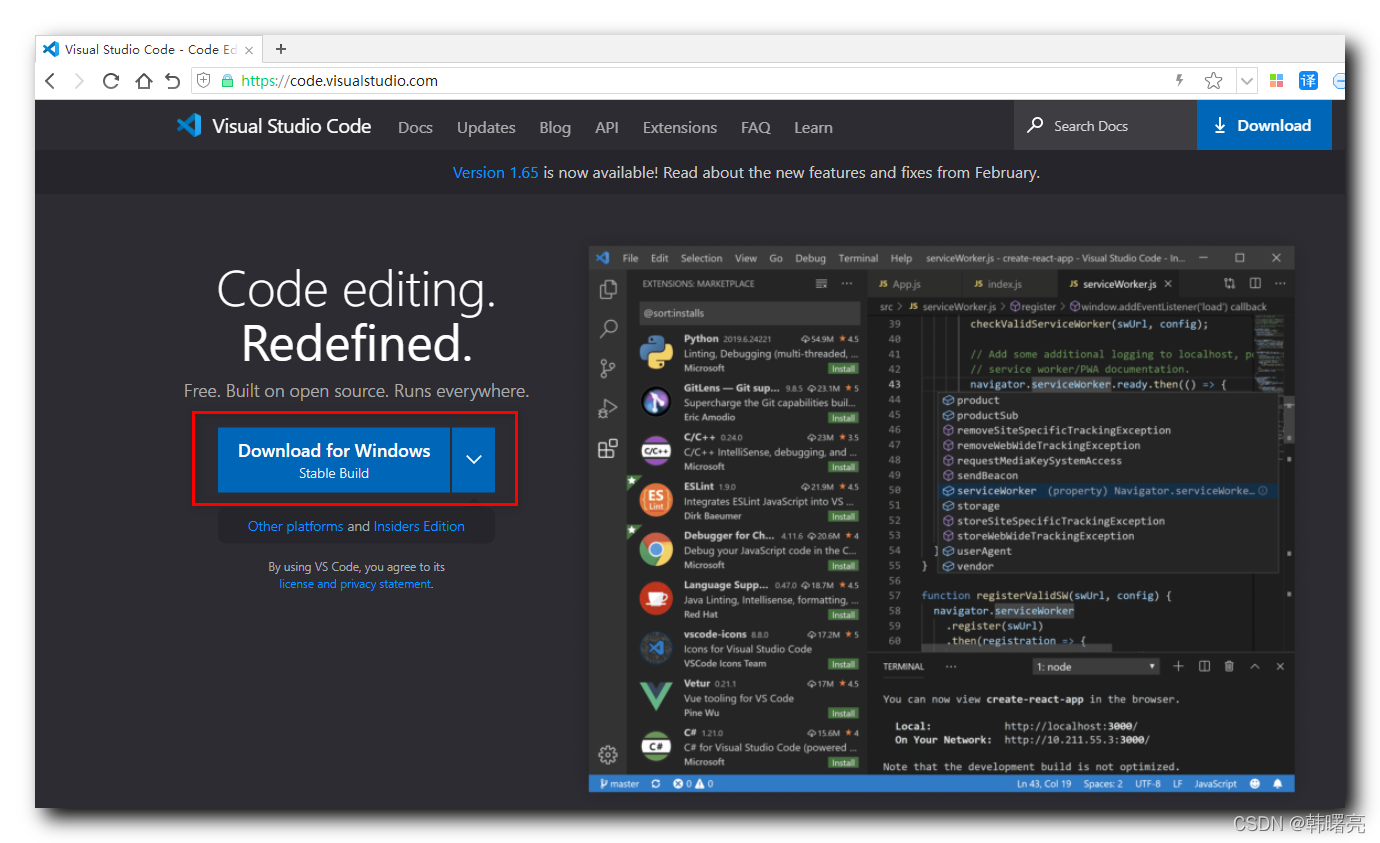
Task: Click the Source Control icon in the activity bar
Action: (608, 369)
